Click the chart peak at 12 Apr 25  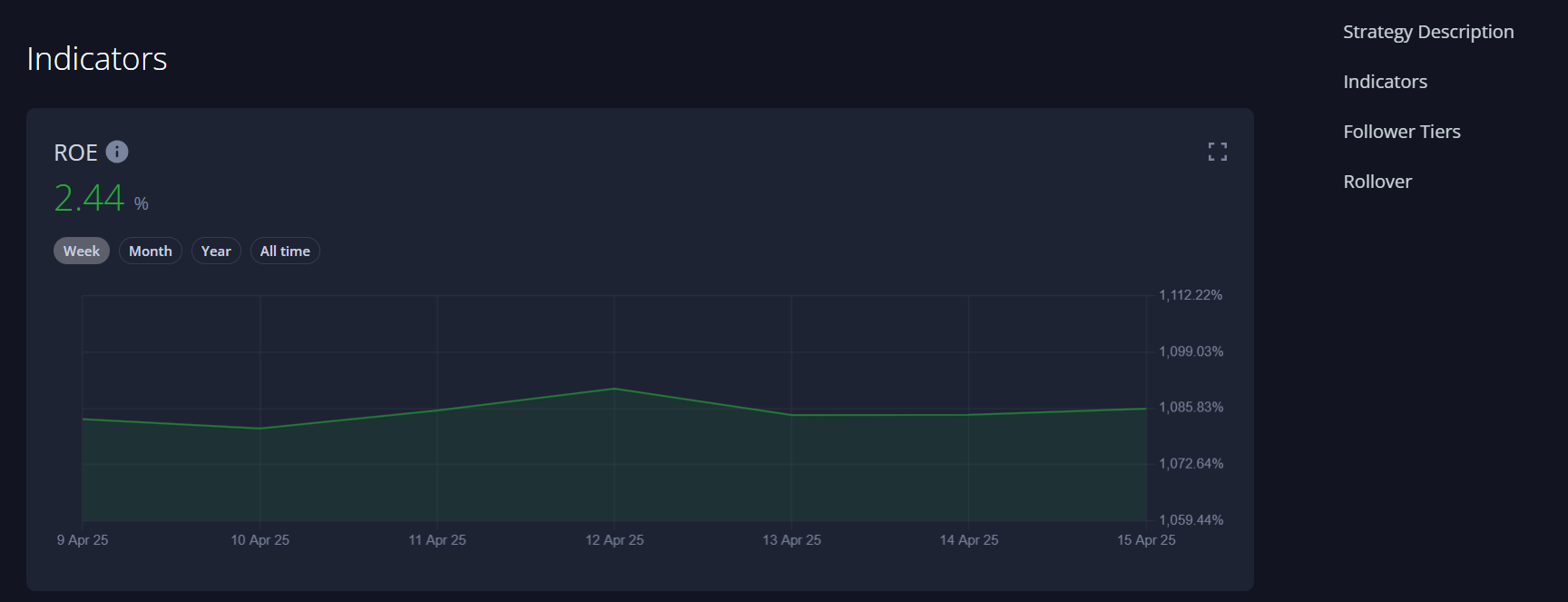[614, 389]
